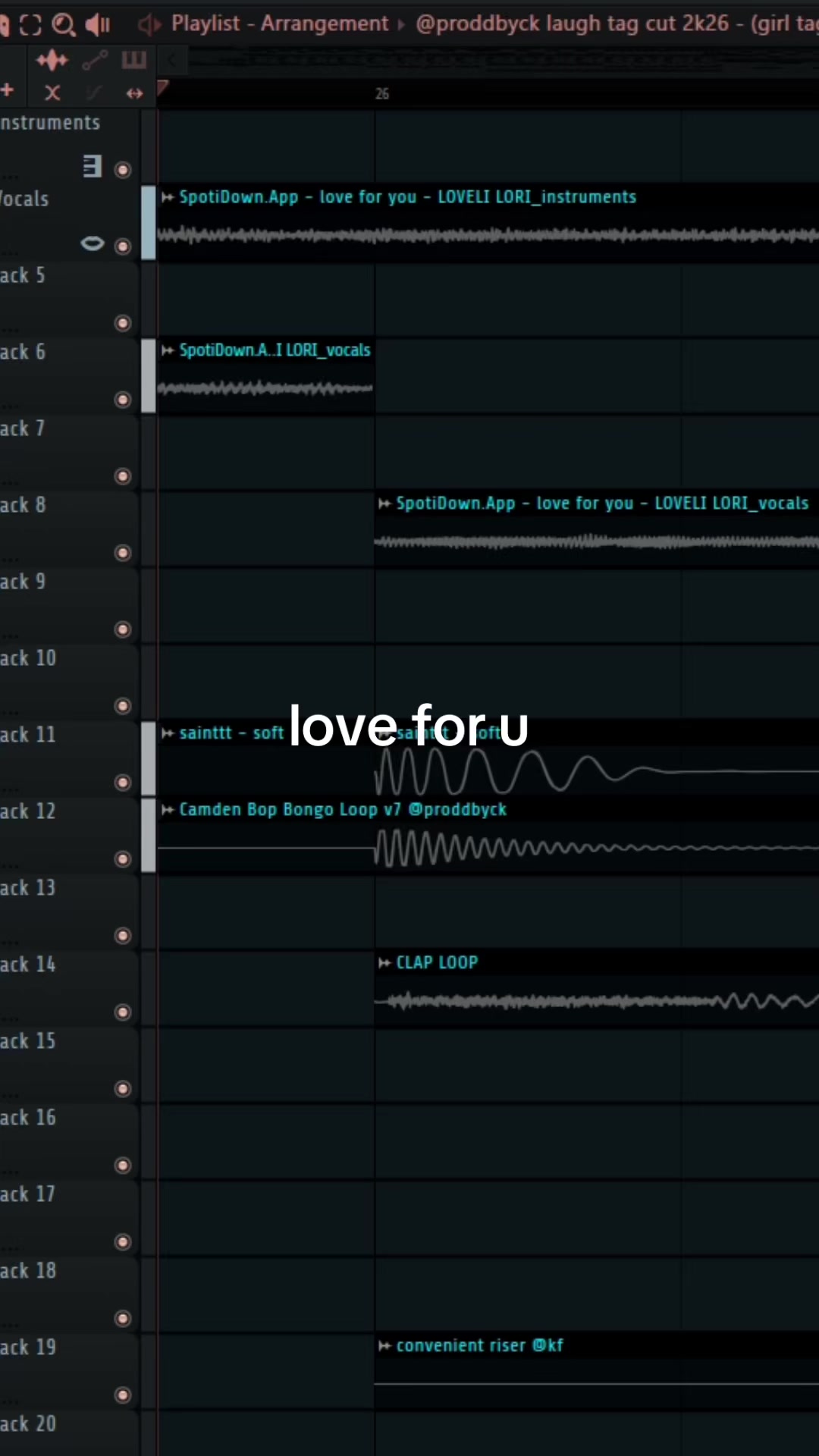Click the X icon in playlist toolbar
This screenshot has height=1456, width=819.
pos(52,93)
